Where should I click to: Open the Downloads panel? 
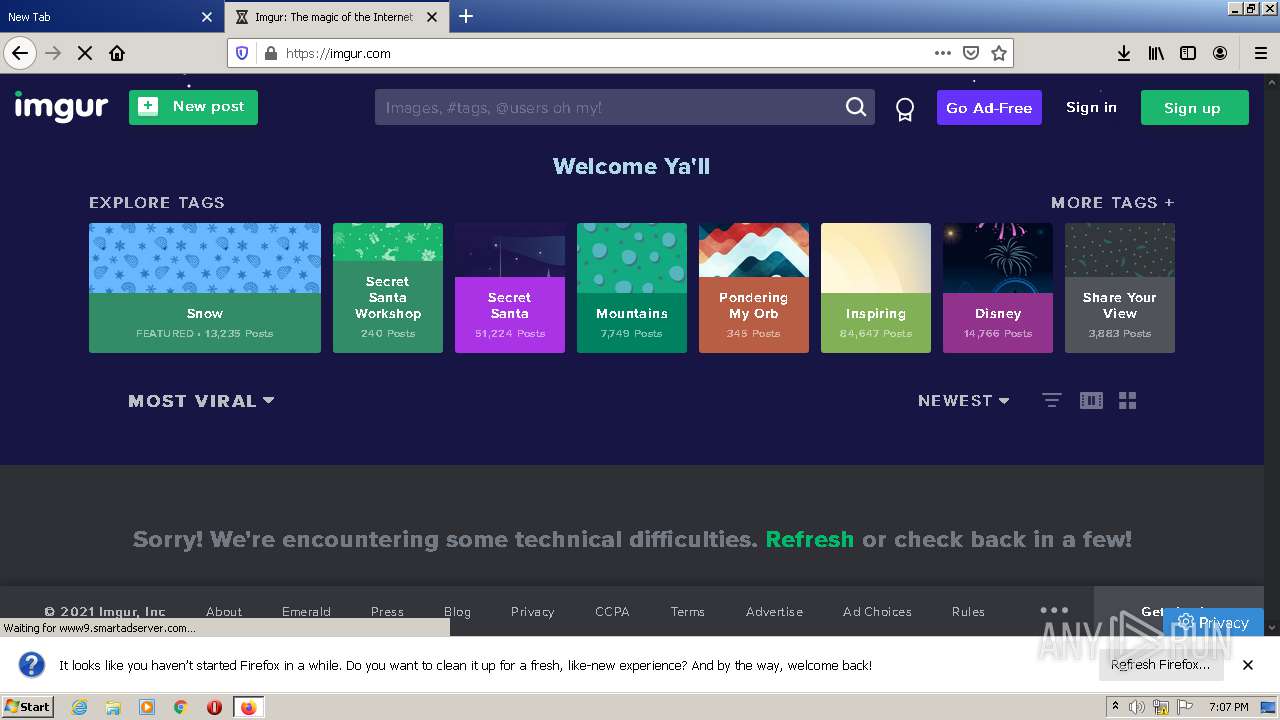[x=1124, y=53]
